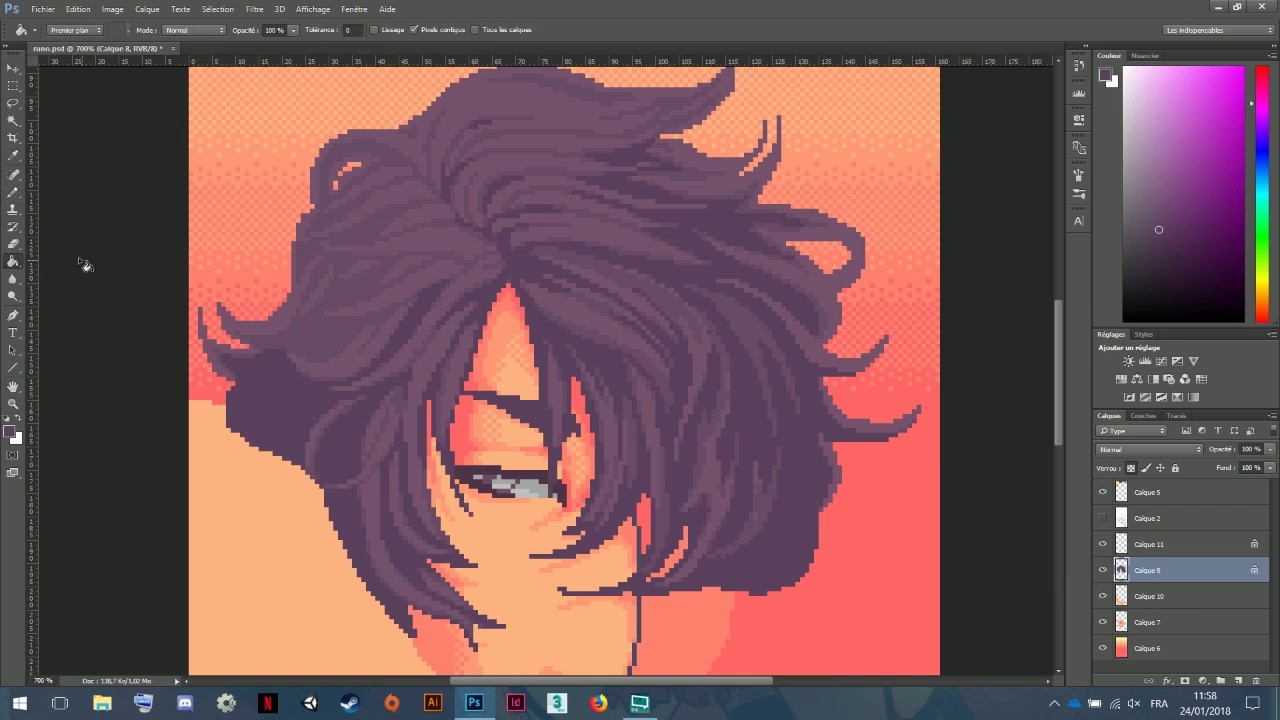Uncheck the Pixels contigus checkbox
Image resolution: width=1280 pixels, height=720 pixels.
[x=414, y=30]
